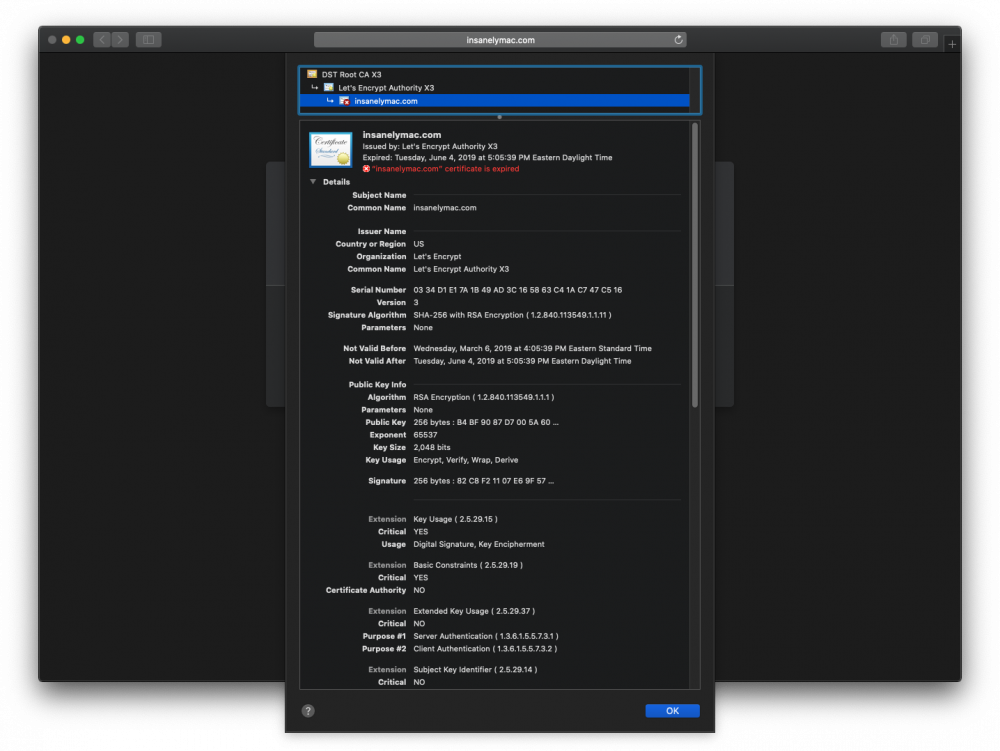
Task: Click Country or Region value US
Action: pos(418,244)
